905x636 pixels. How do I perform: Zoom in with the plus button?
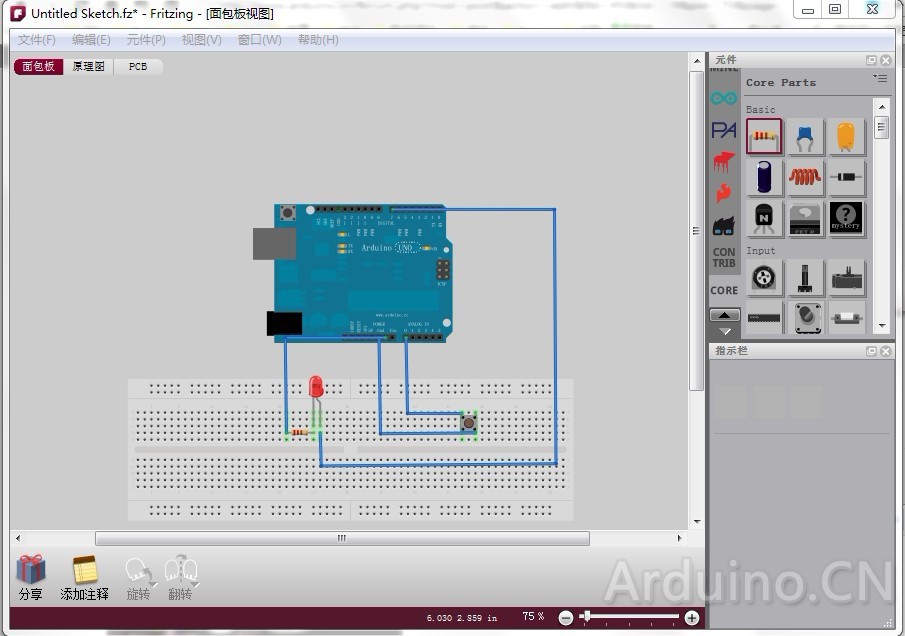(x=691, y=618)
